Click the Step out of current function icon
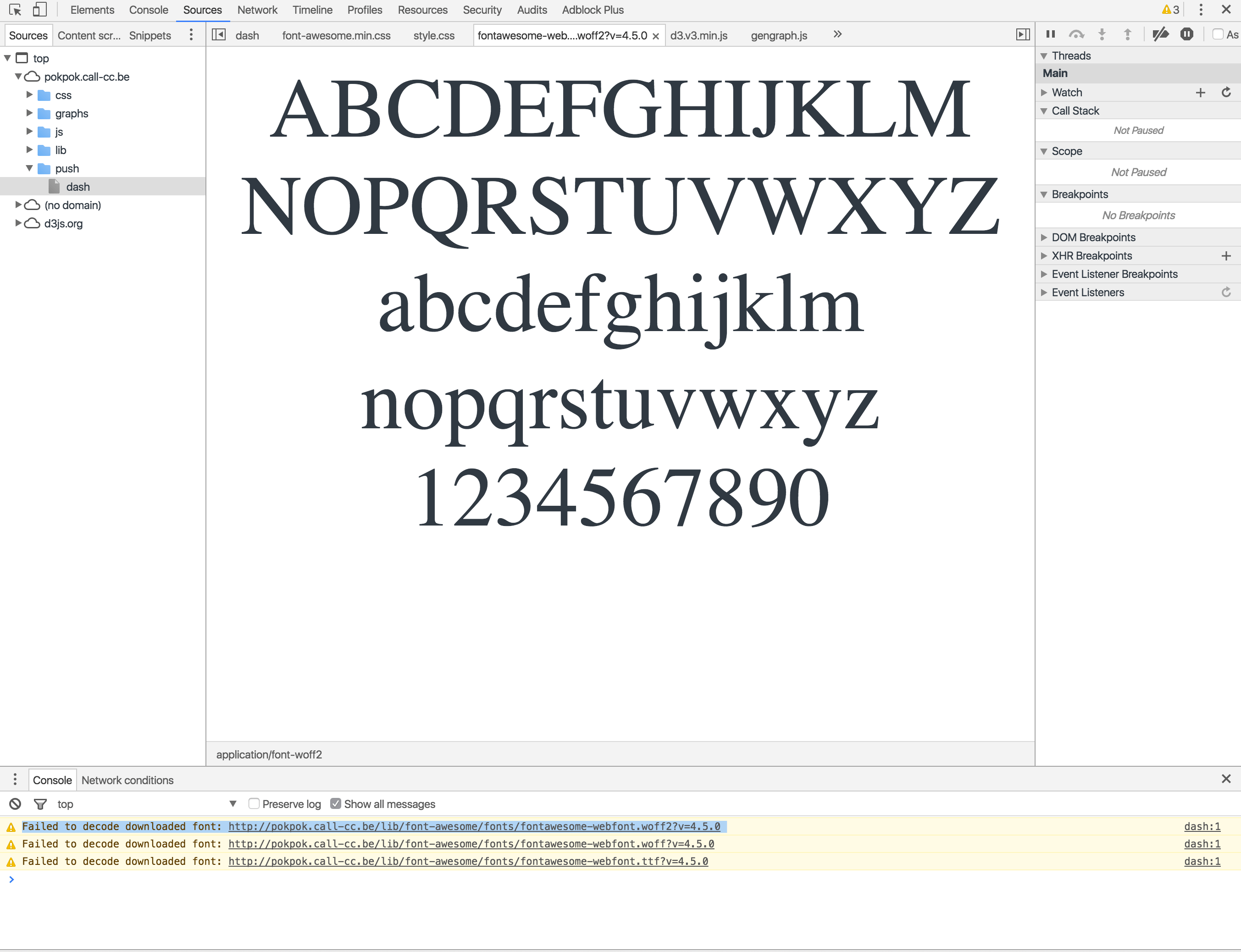The width and height of the screenshot is (1241, 952). [1128, 34]
